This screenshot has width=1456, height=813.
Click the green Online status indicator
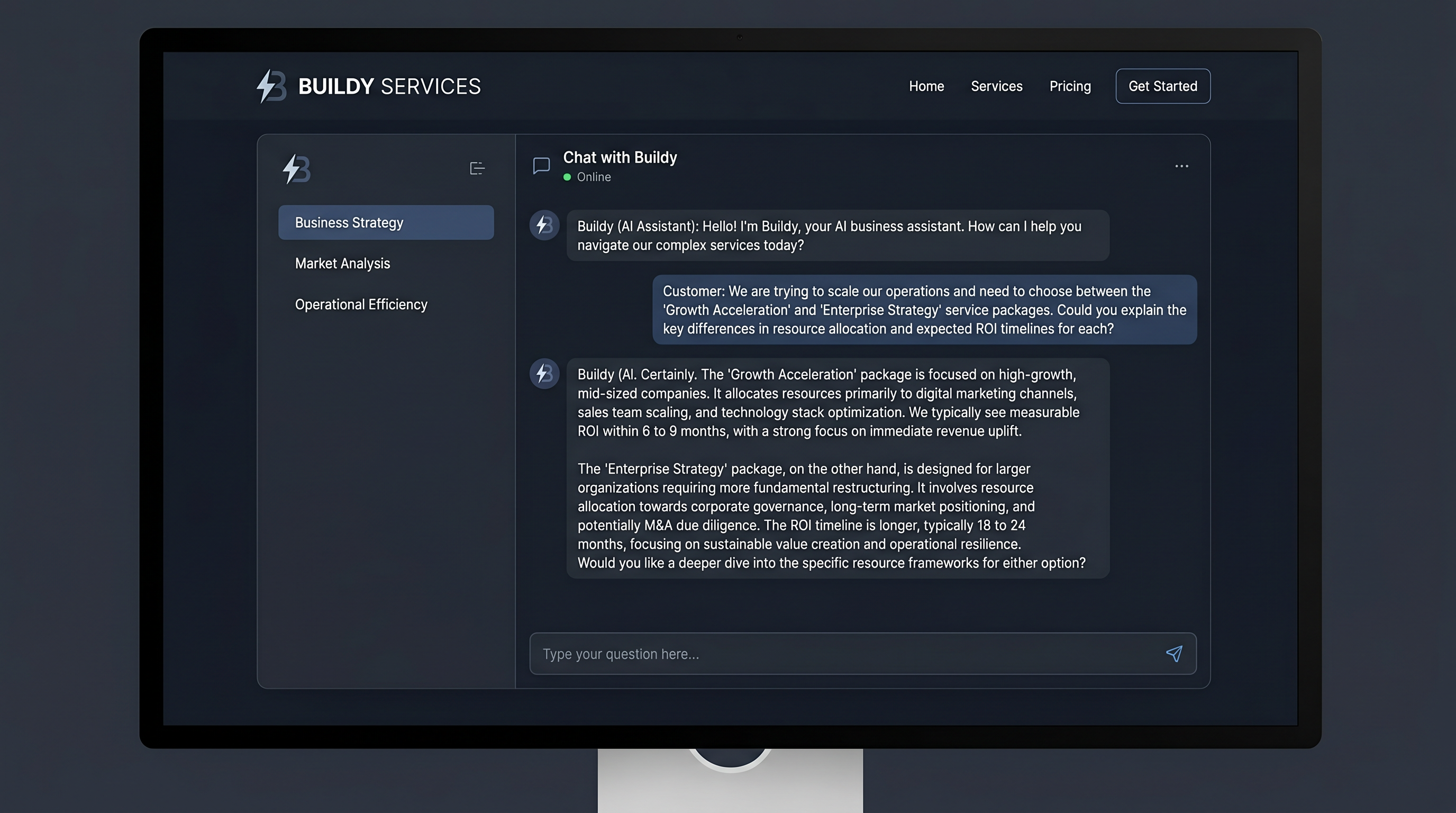click(567, 177)
